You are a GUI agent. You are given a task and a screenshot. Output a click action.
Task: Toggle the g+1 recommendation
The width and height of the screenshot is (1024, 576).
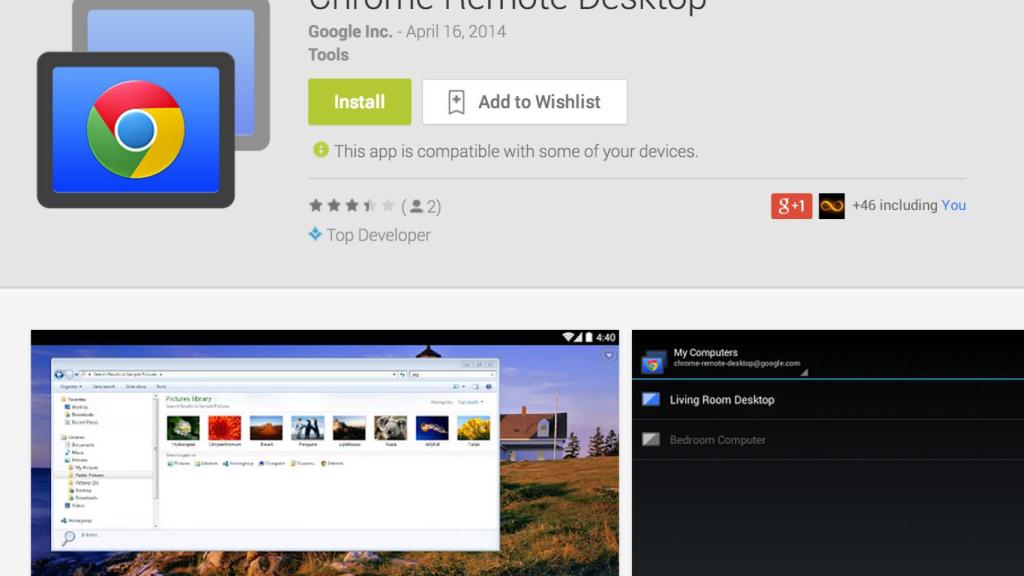coord(791,206)
